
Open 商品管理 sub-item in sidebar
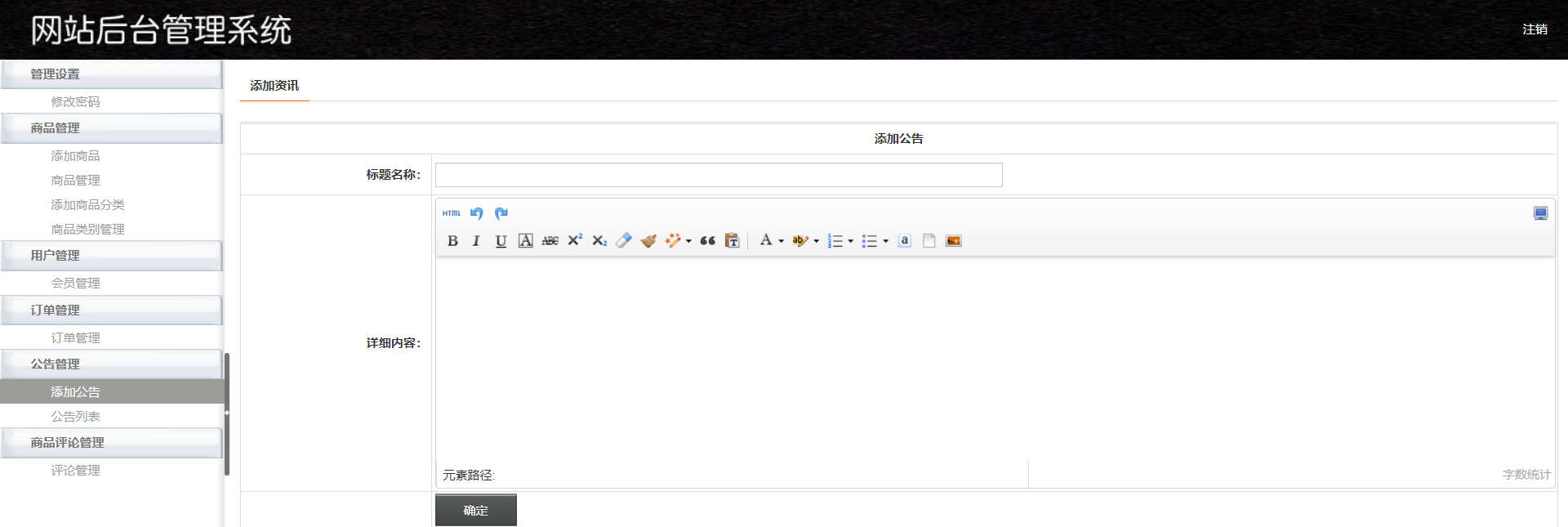pyautogui.click(x=75, y=181)
